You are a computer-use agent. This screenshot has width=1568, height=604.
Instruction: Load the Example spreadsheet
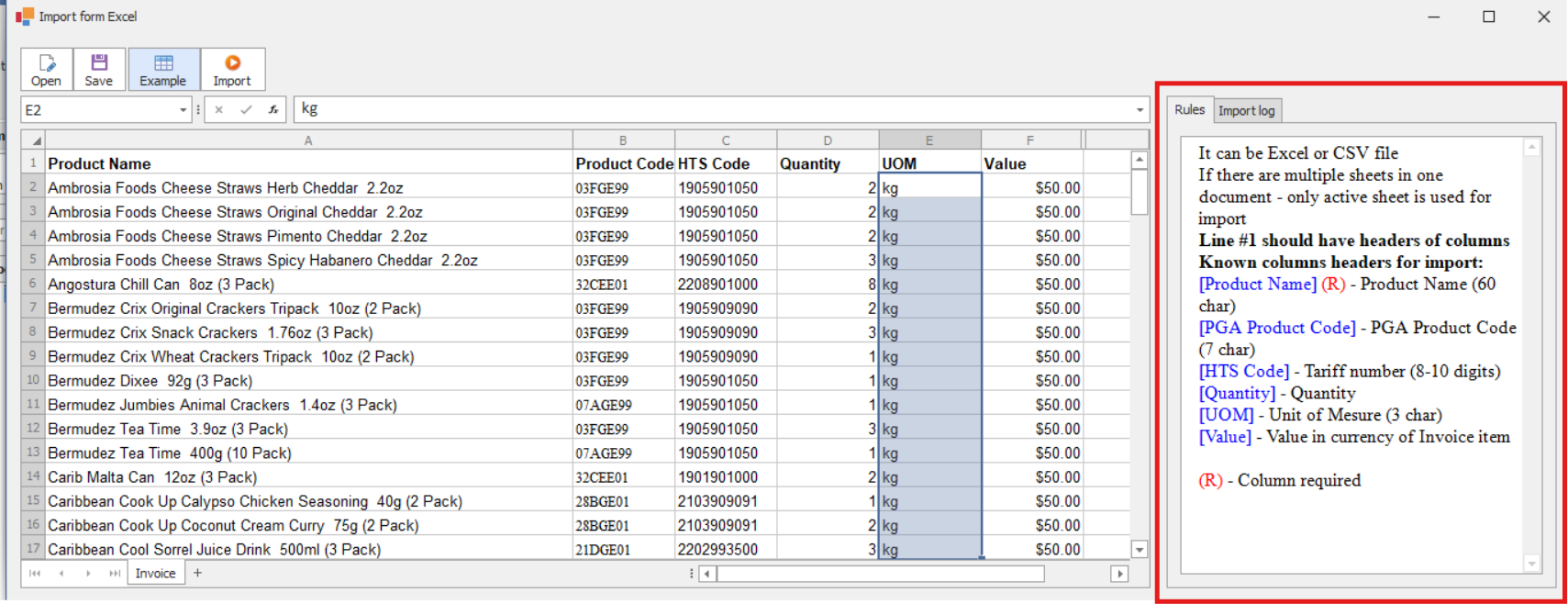(163, 70)
